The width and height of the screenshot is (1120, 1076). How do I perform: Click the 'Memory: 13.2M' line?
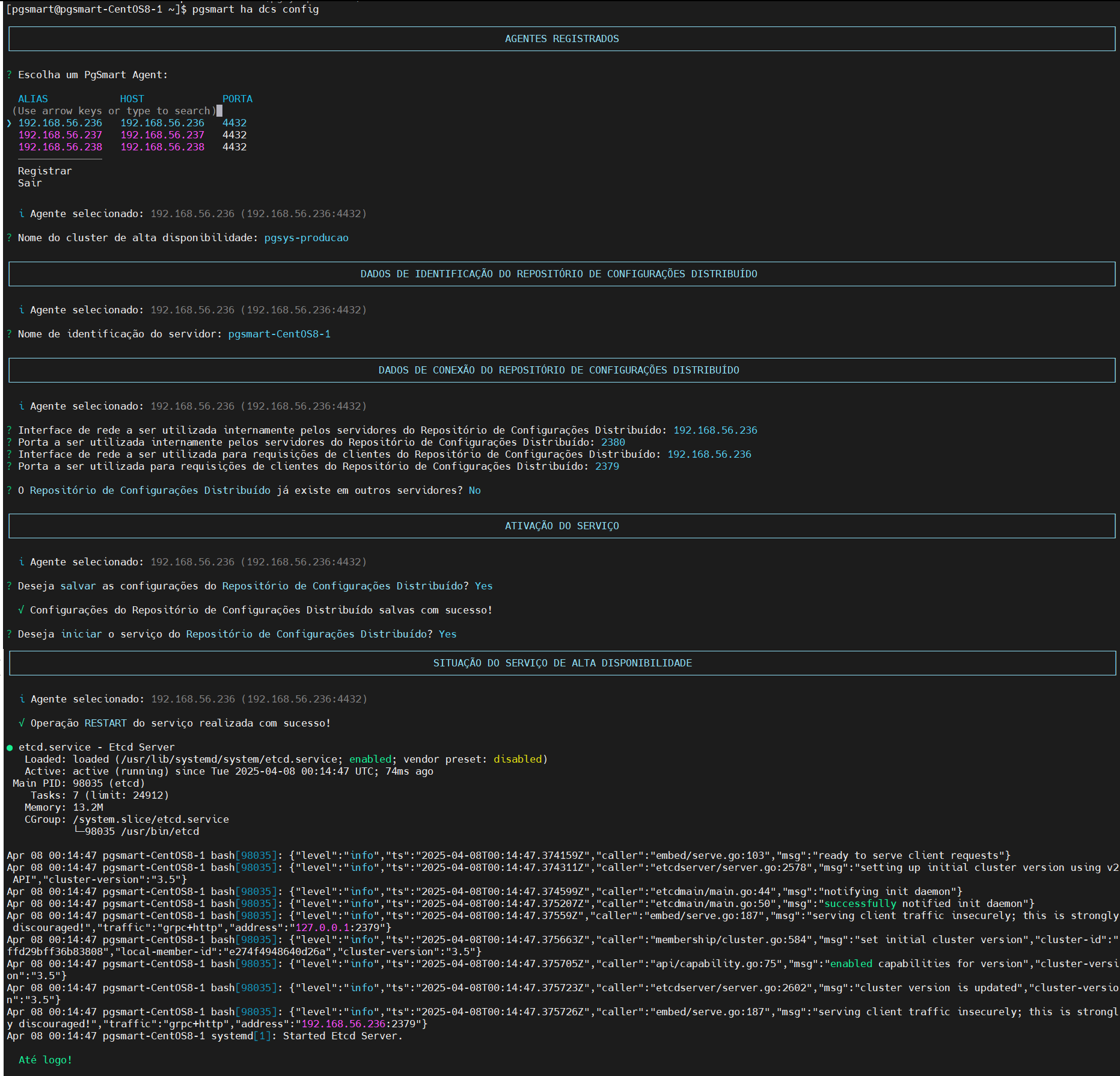coord(64,807)
